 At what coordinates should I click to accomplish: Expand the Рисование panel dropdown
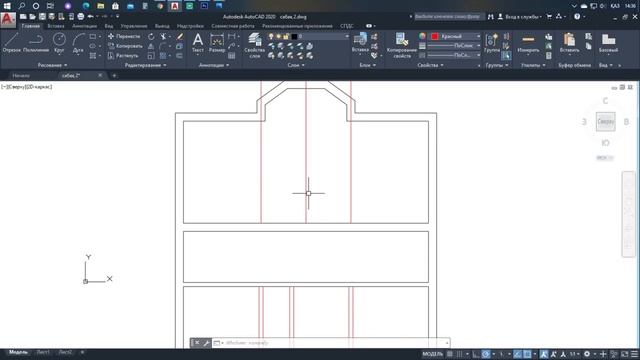click(52, 65)
